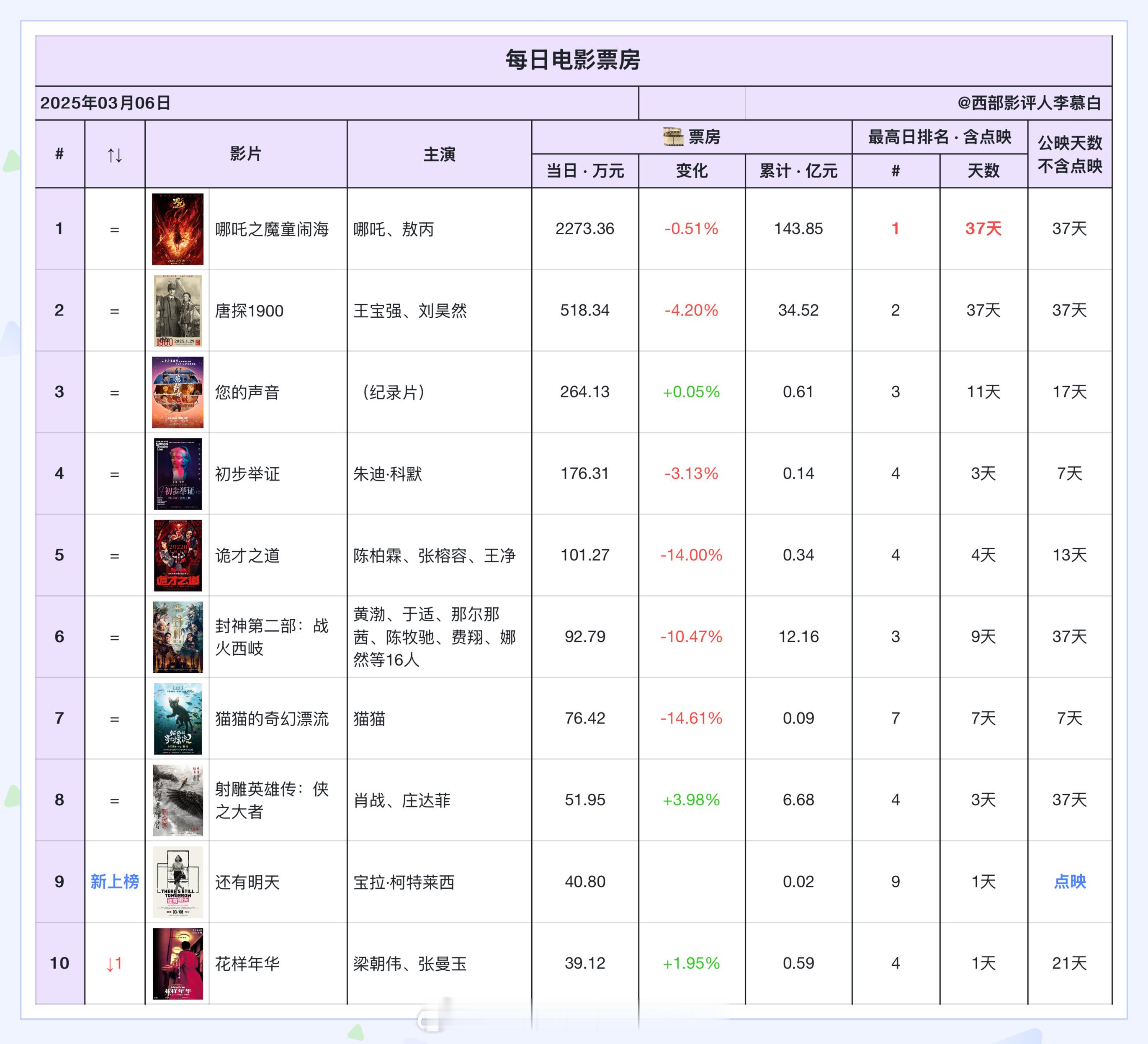Click the red change value -0.51%
This screenshot has width=1148, height=1044.
[x=691, y=229]
